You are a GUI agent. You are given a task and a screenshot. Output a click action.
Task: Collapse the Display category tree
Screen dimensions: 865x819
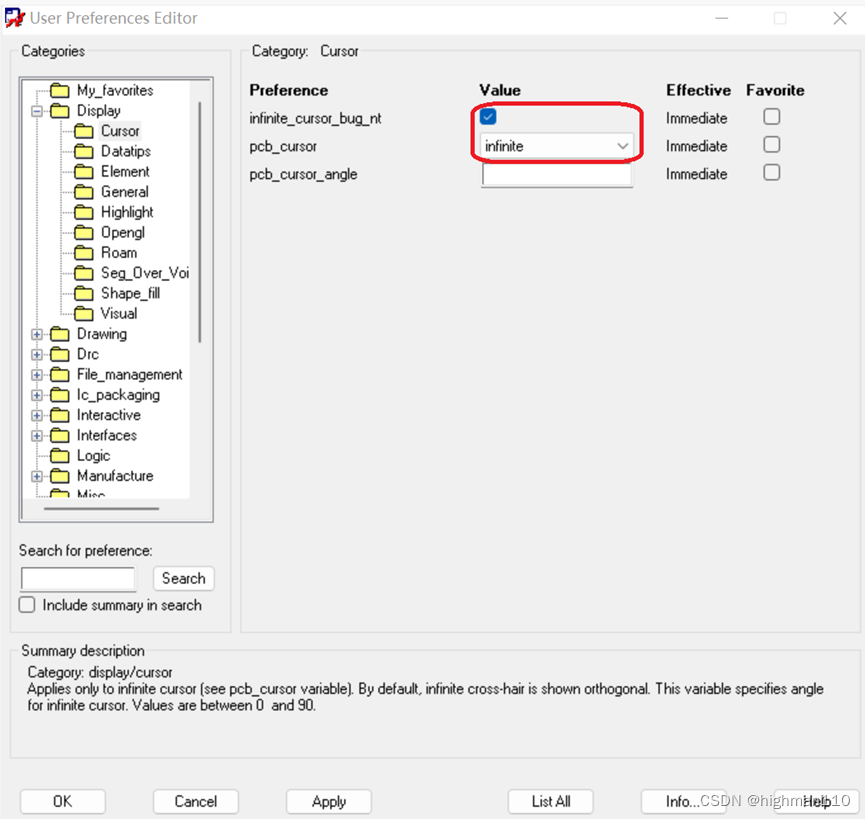tap(37, 111)
